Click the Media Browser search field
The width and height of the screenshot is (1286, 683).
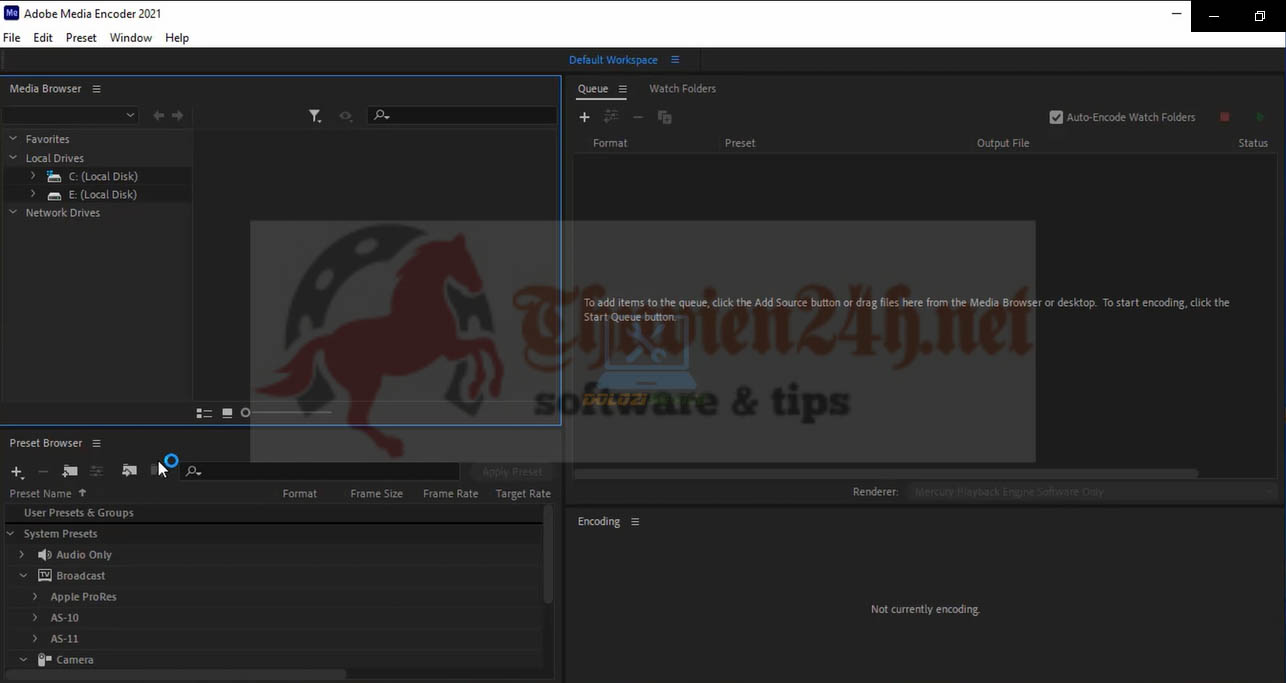coord(462,116)
